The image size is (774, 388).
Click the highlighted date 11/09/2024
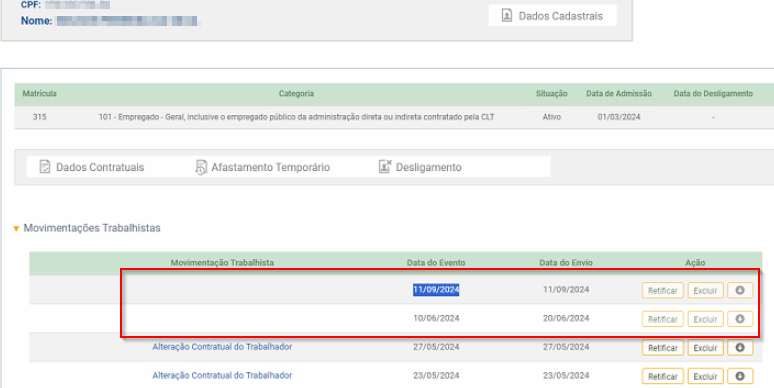tap(436, 290)
